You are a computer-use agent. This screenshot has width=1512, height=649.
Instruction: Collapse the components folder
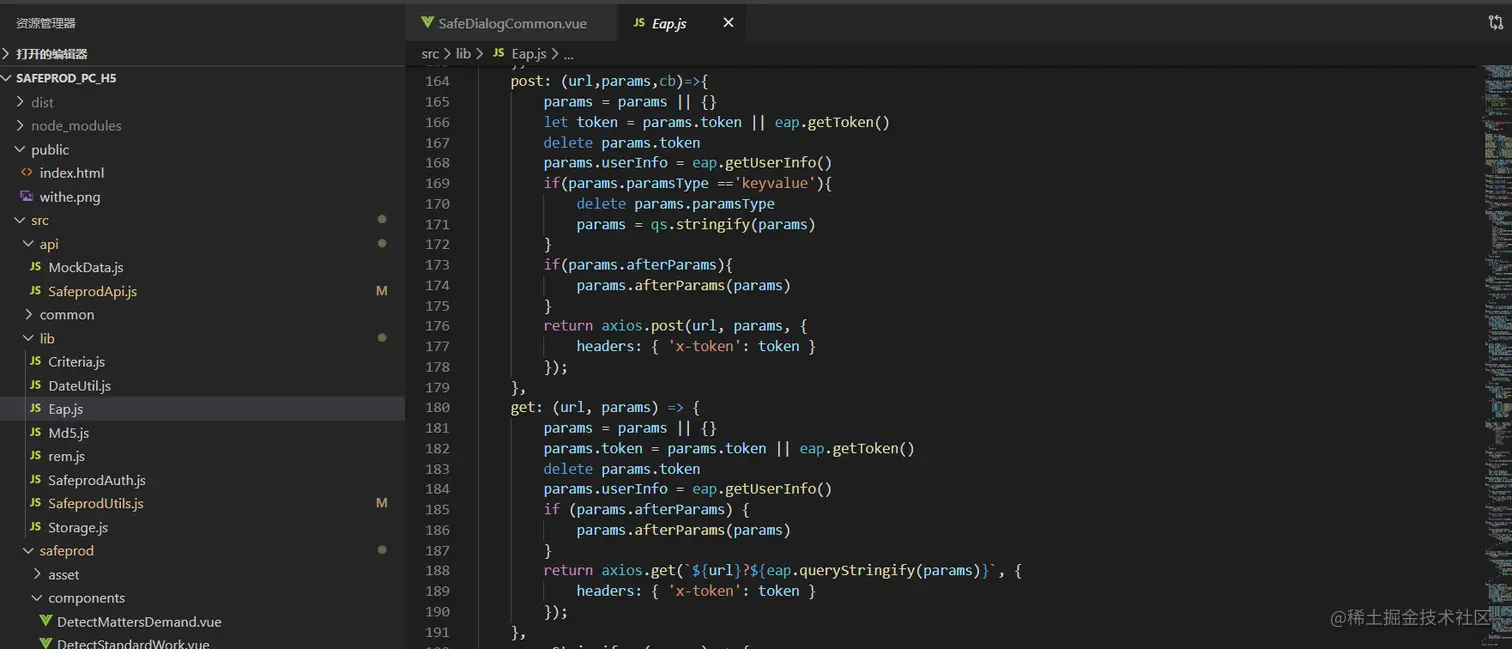(202, 598)
